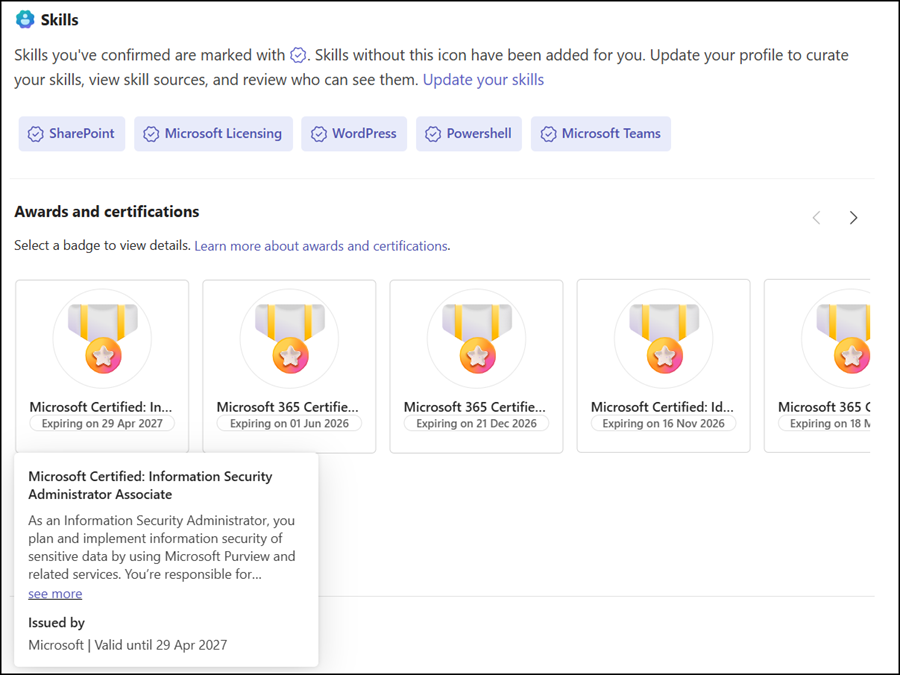Viewport: 900px width, 675px height.
Task: Select the Powershell skill chip
Action: [x=469, y=134]
